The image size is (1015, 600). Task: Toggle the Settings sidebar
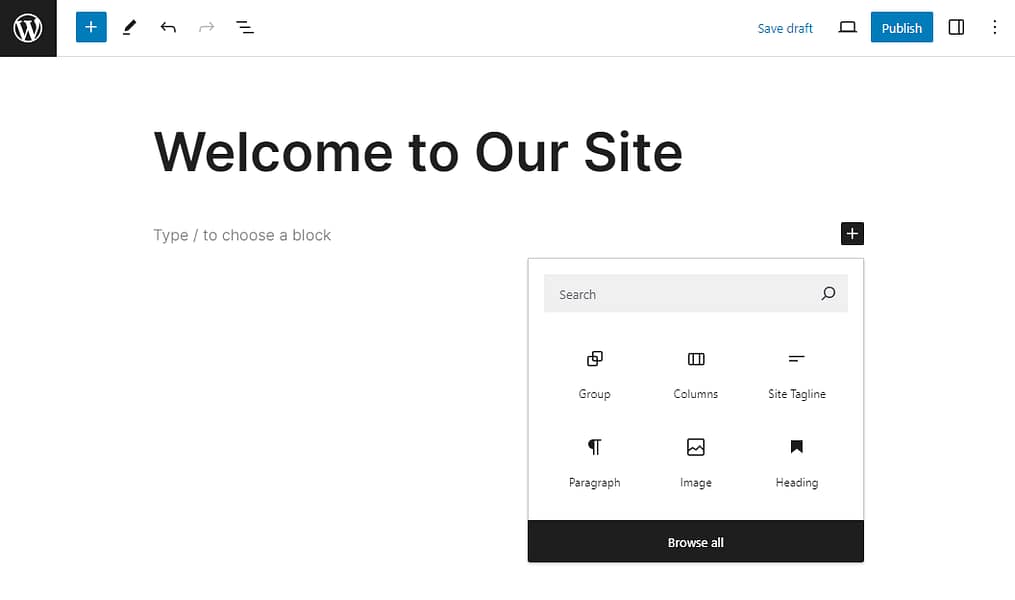click(x=956, y=27)
